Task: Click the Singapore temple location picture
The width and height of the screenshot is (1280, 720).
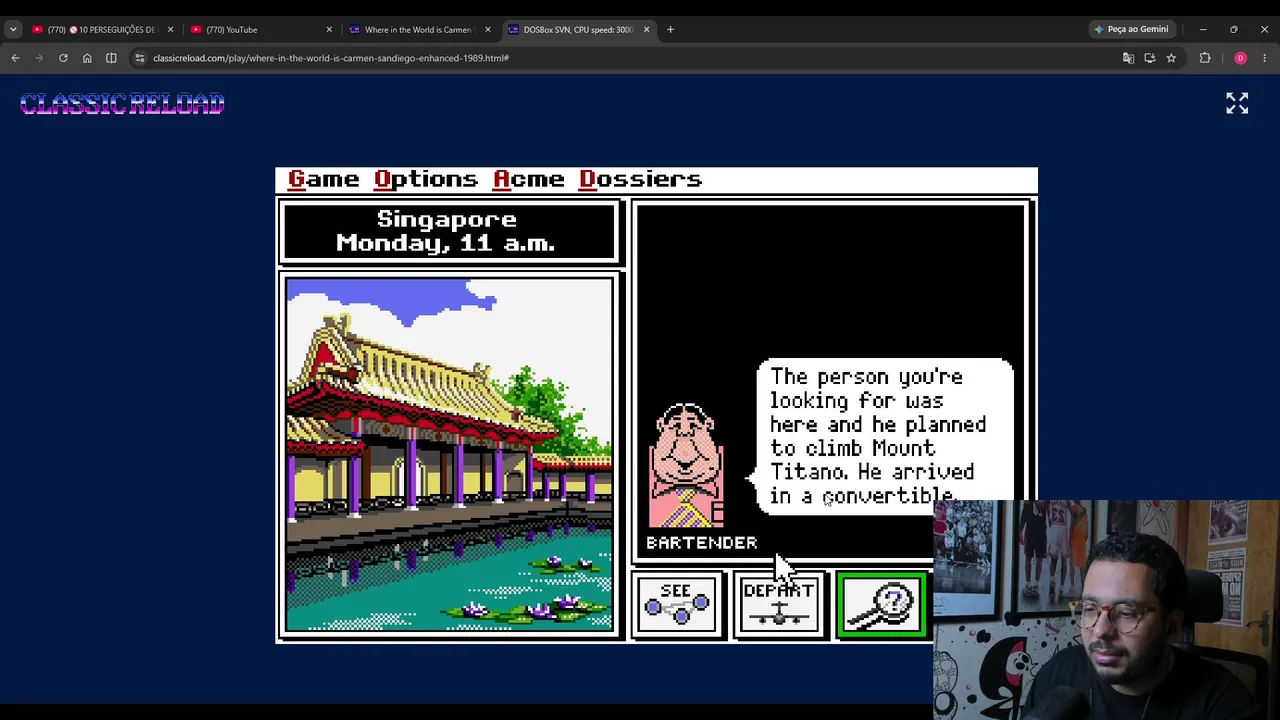Action: (449, 455)
